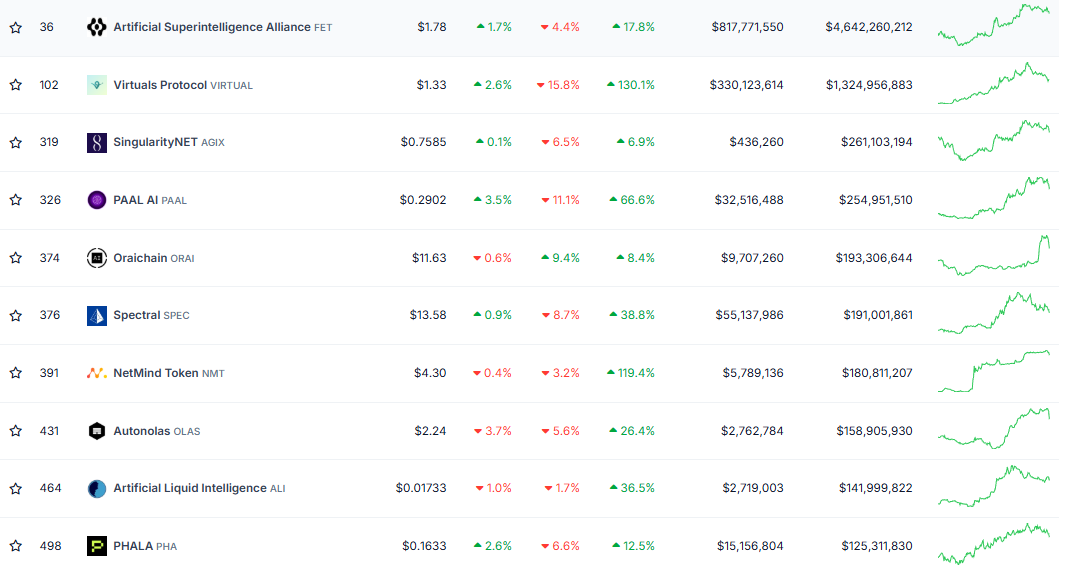Select the market cap $4,642,260,212

point(869,27)
